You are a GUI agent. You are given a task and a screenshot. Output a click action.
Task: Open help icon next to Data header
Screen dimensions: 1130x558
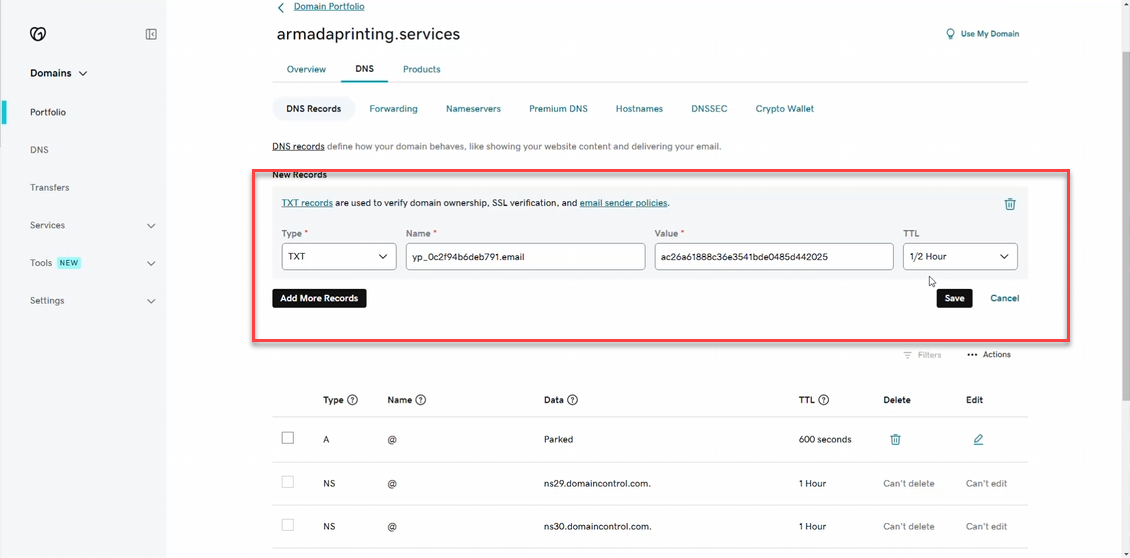[x=572, y=400]
